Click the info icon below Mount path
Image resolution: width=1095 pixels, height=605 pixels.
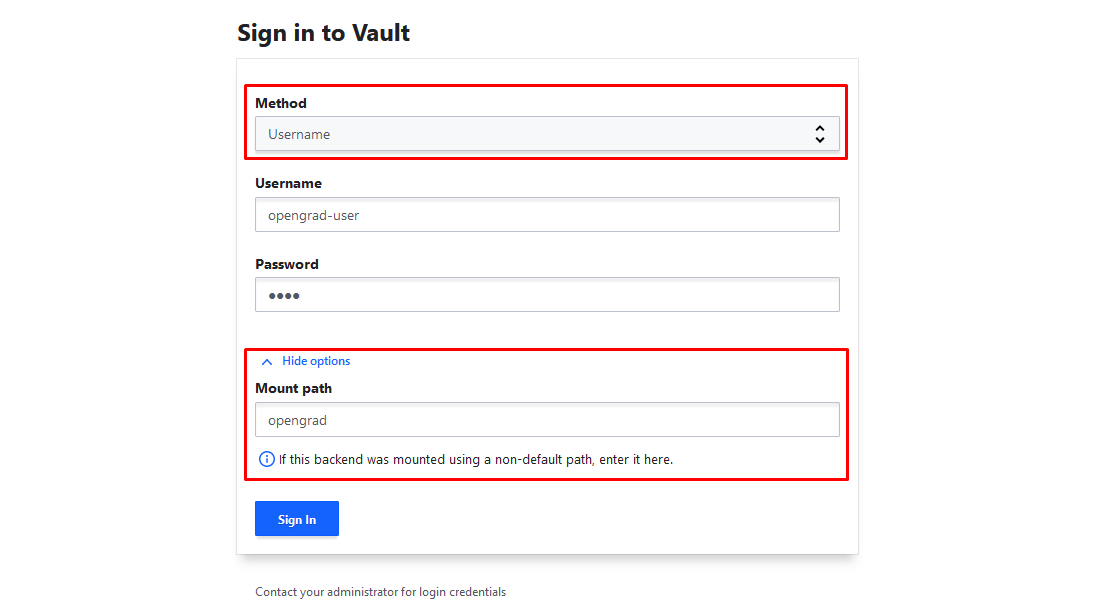click(266, 460)
